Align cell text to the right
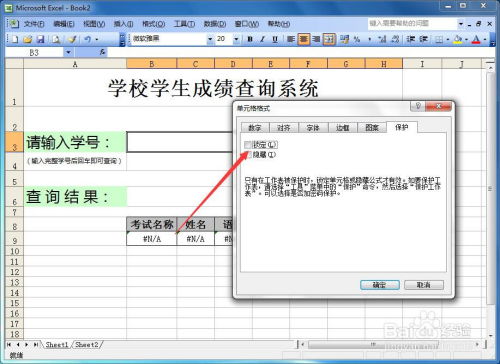Screen dimensions: 500x364 [x=316, y=39]
